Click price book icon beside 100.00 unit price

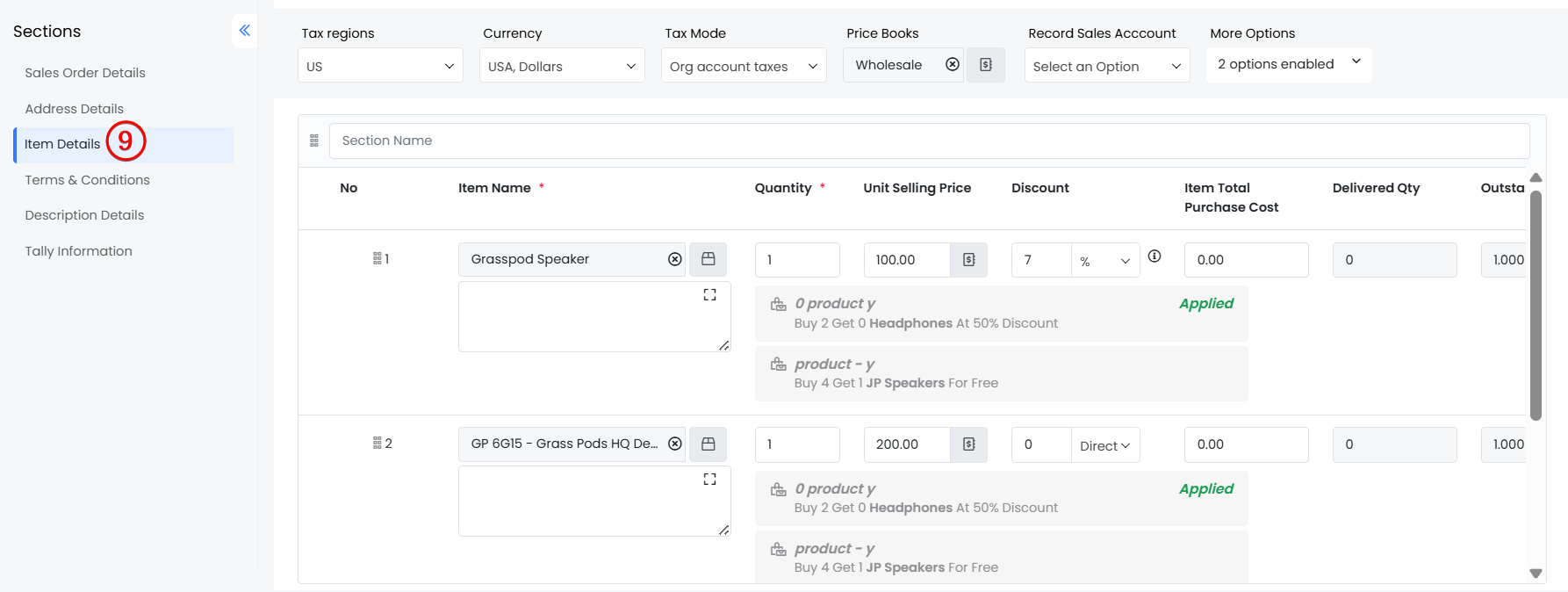coord(968,260)
